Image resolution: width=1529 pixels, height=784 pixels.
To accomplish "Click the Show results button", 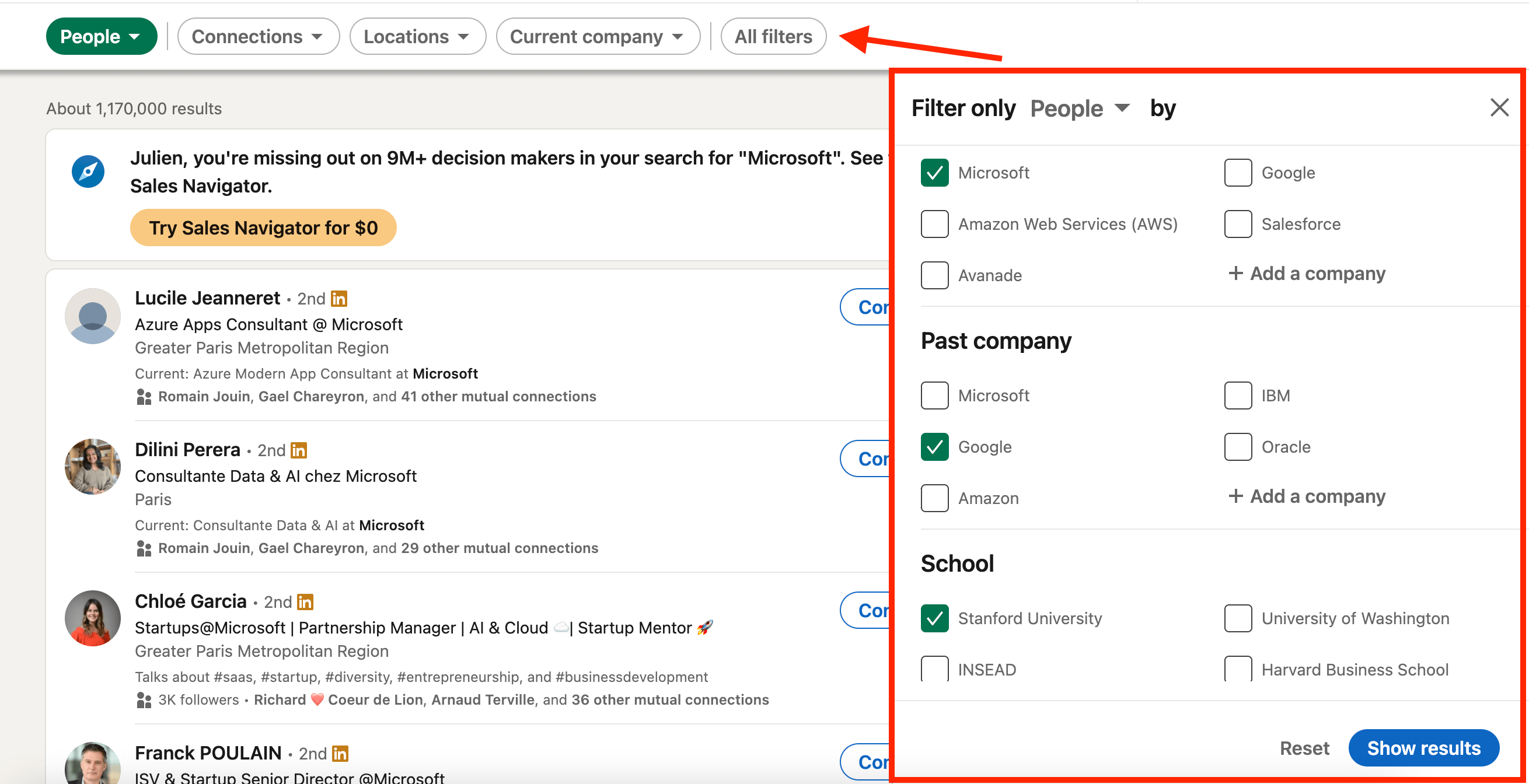I will click(x=1423, y=748).
